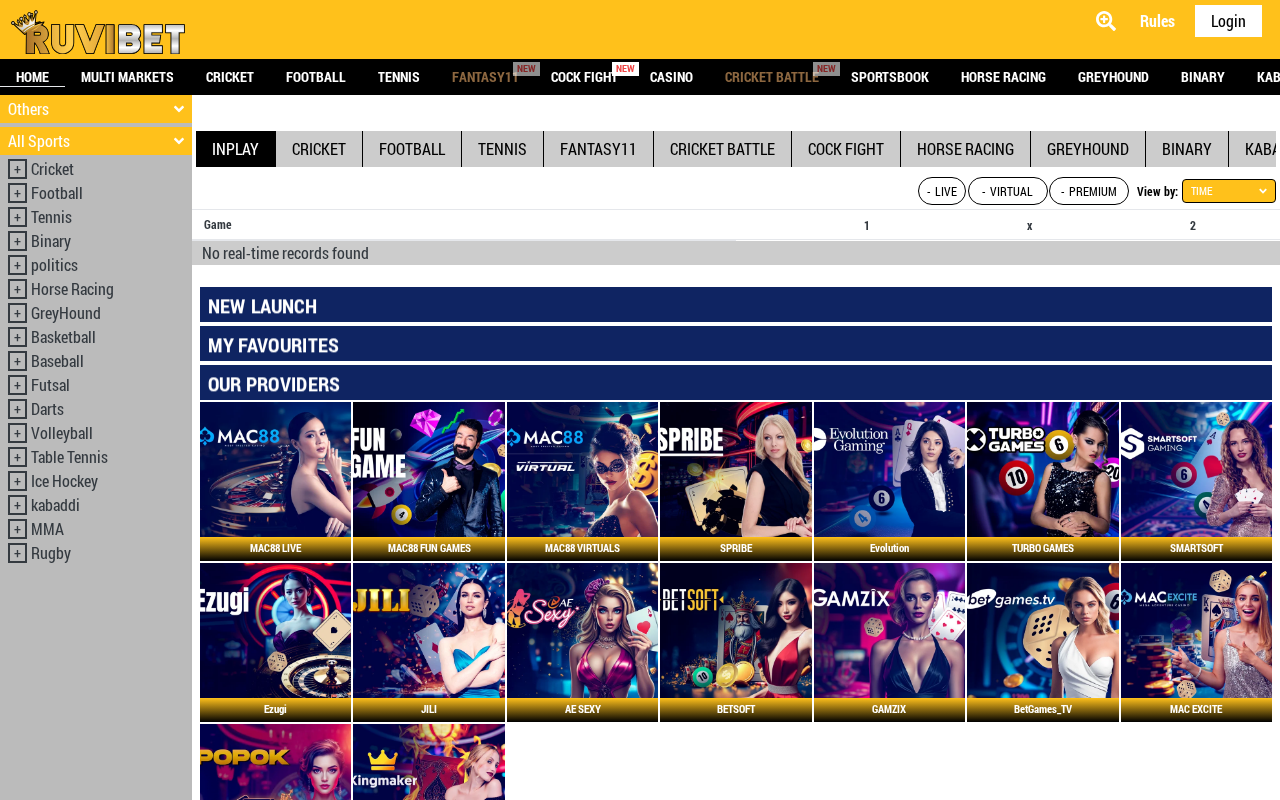Image resolution: width=1280 pixels, height=800 pixels.
Task: Expand the Futsal plus icon
Action: click(x=17, y=385)
